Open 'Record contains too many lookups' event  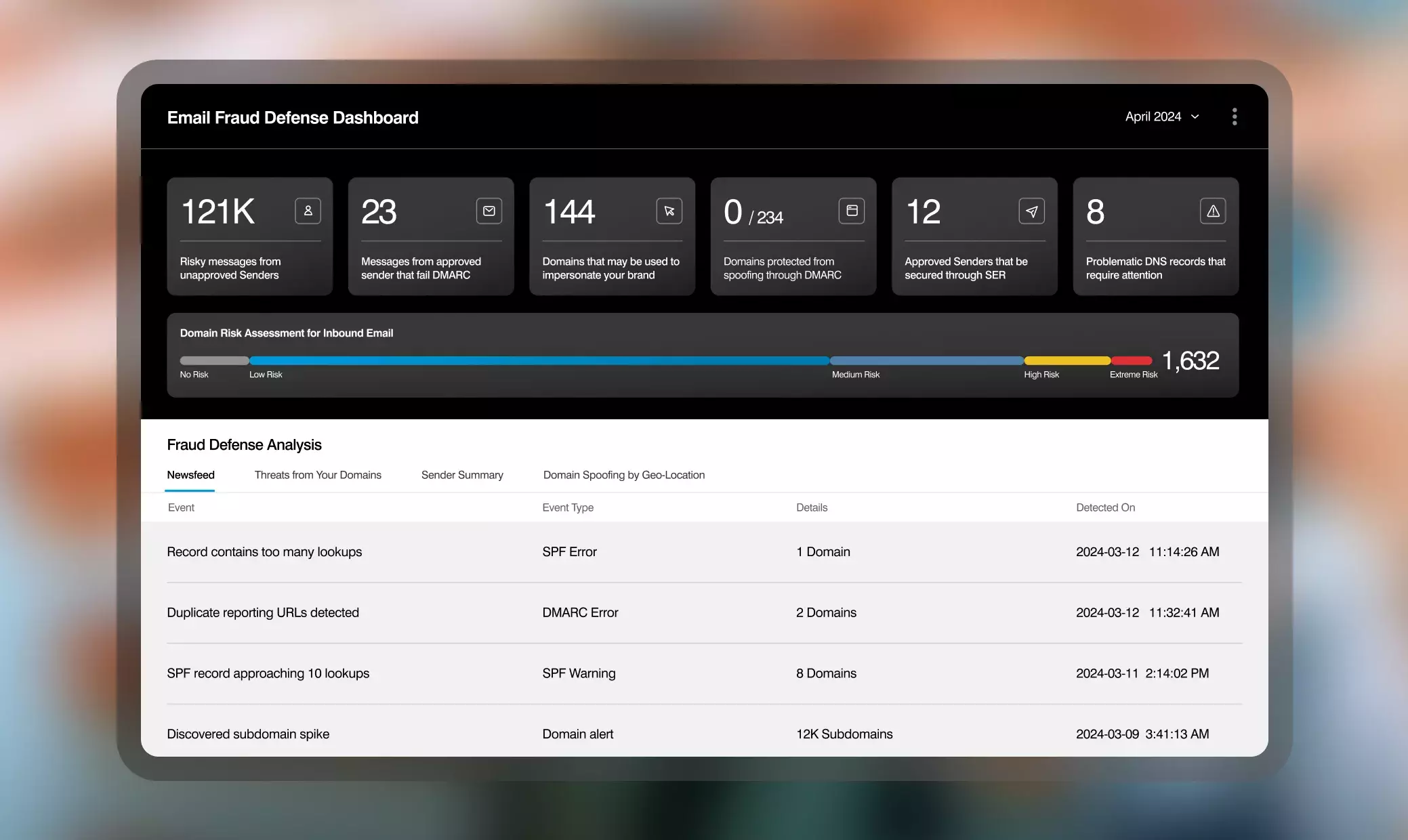(x=264, y=551)
